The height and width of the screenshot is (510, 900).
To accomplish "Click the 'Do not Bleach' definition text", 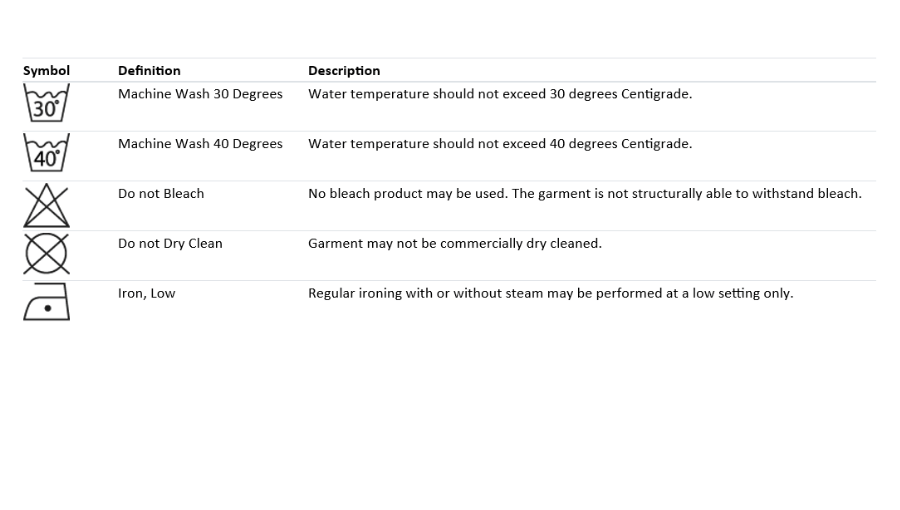I will click(x=161, y=194).
